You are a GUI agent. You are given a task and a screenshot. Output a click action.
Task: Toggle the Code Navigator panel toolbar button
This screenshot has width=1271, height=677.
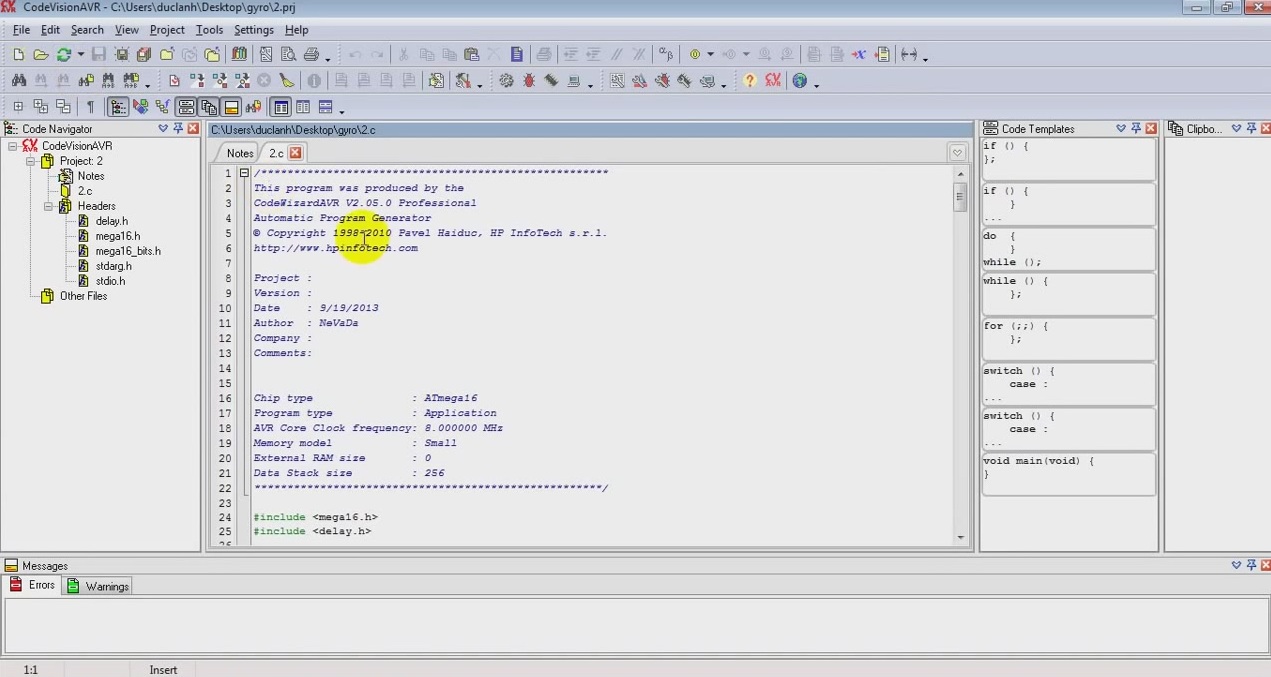point(118,107)
